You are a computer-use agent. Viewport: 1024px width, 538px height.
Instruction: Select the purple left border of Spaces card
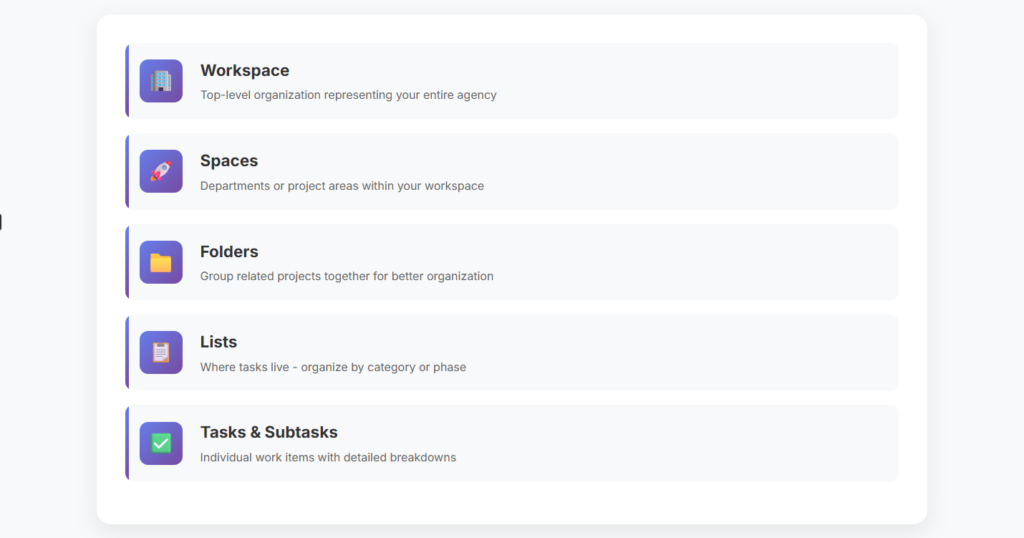pos(127,171)
